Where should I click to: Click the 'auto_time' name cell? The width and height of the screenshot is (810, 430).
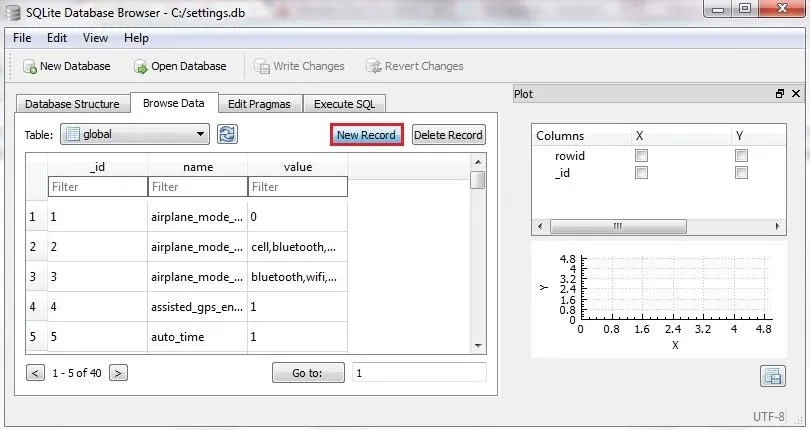[x=197, y=336]
